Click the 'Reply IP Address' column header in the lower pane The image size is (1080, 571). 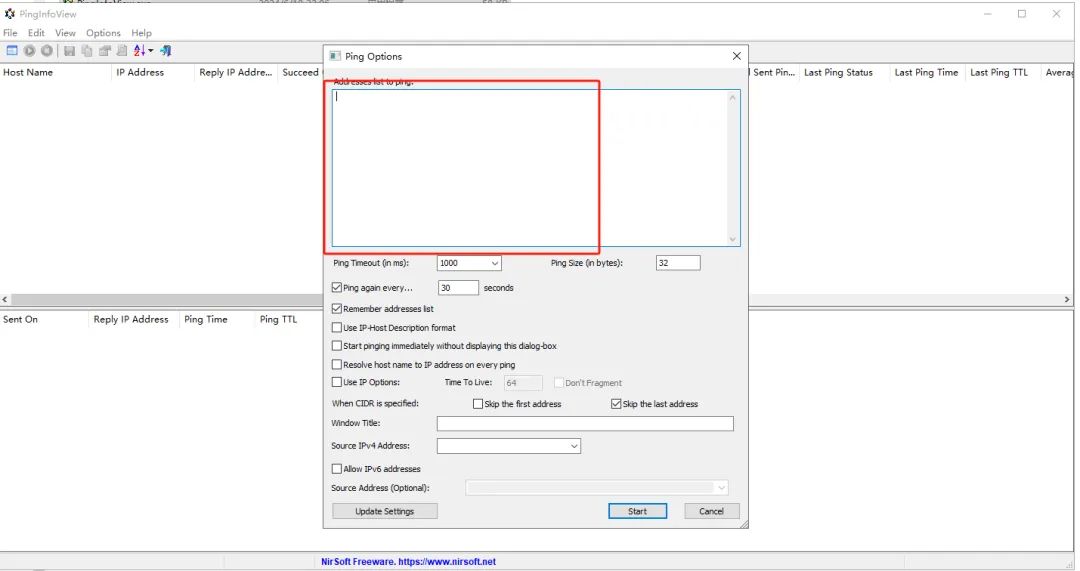point(134,320)
